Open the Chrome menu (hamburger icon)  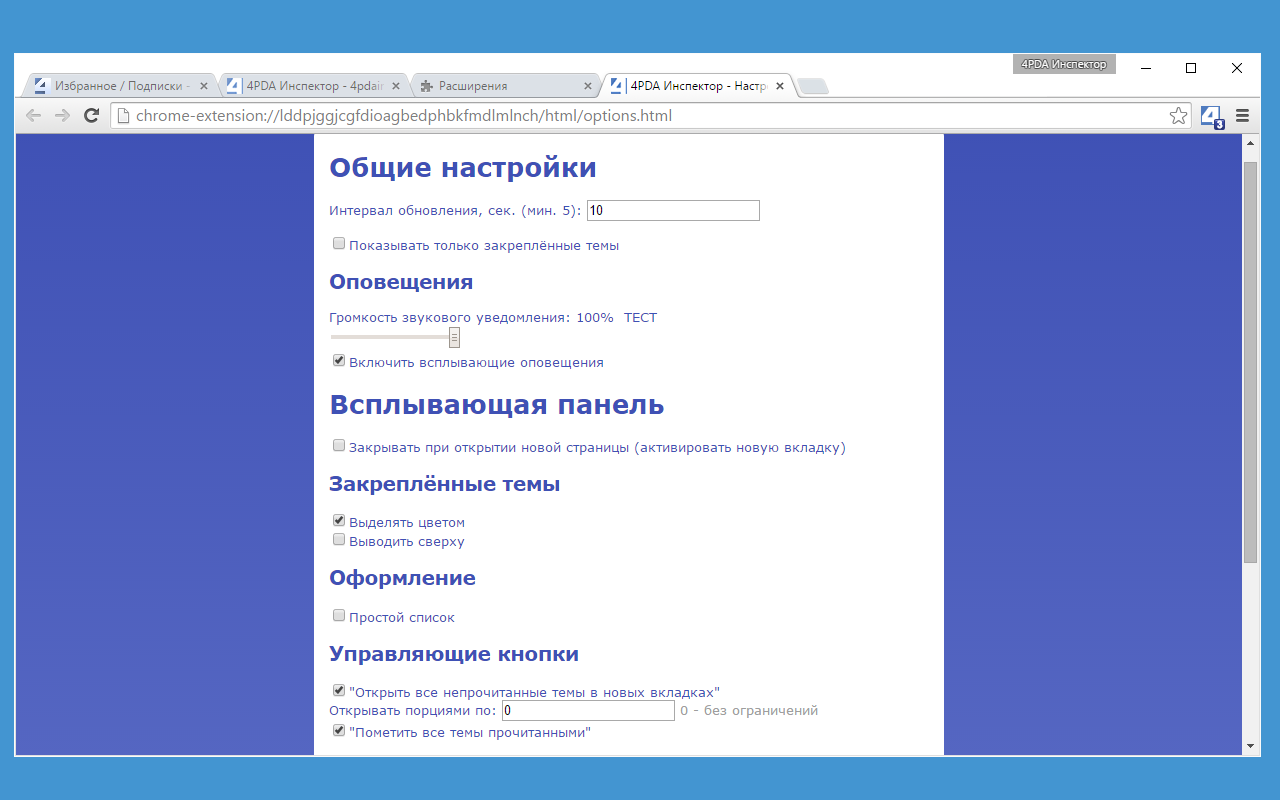tap(1242, 115)
